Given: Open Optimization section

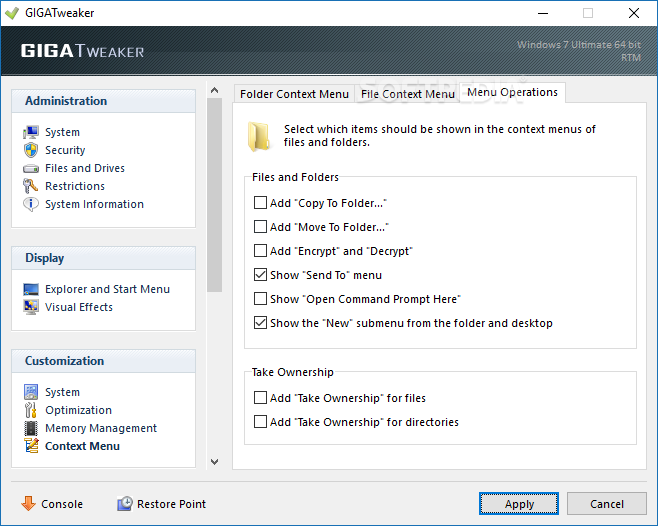Looking at the screenshot, I should click(x=78, y=410).
